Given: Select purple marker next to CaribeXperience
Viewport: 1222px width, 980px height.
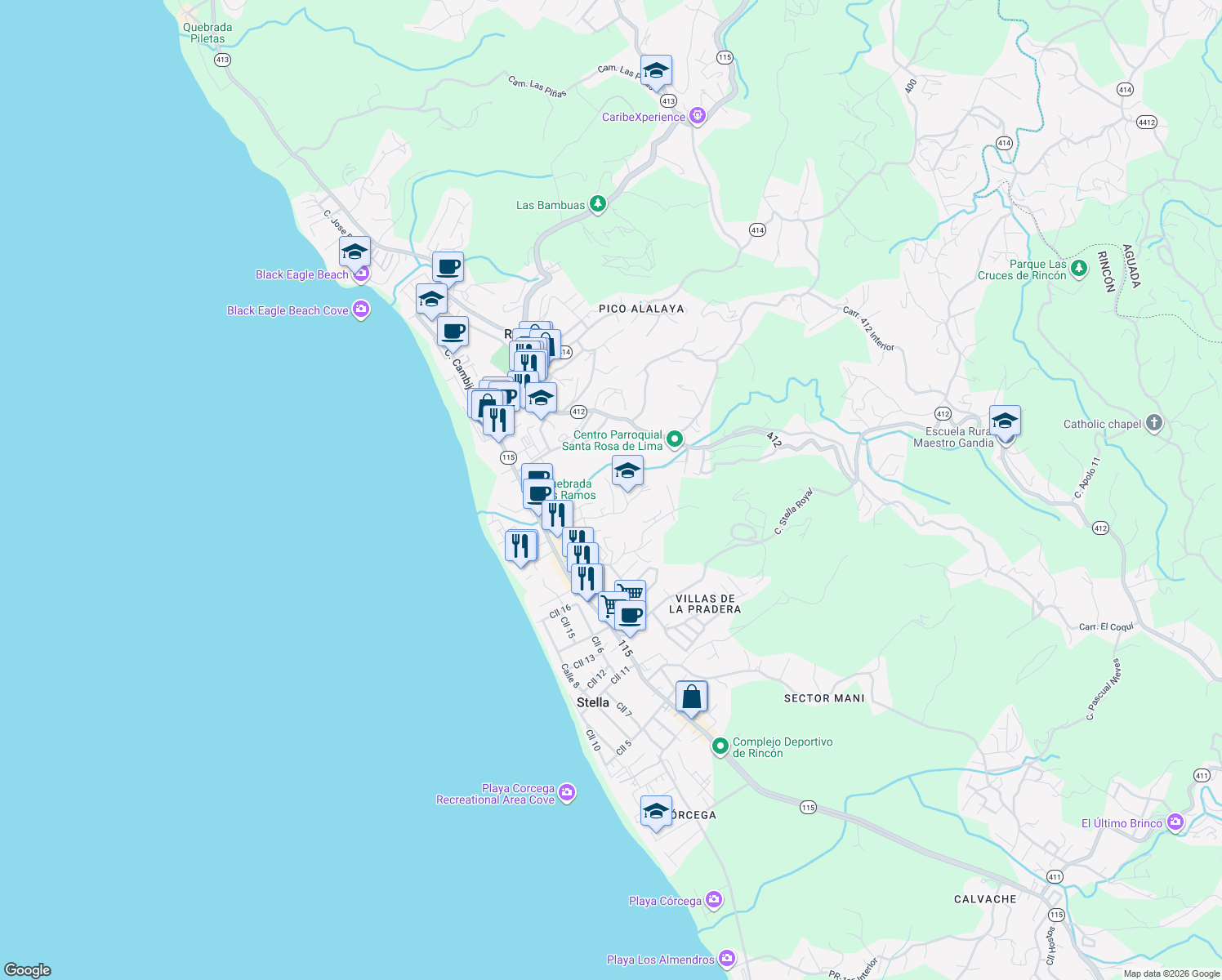Looking at the screenshot, I should [x=697, y=116].
